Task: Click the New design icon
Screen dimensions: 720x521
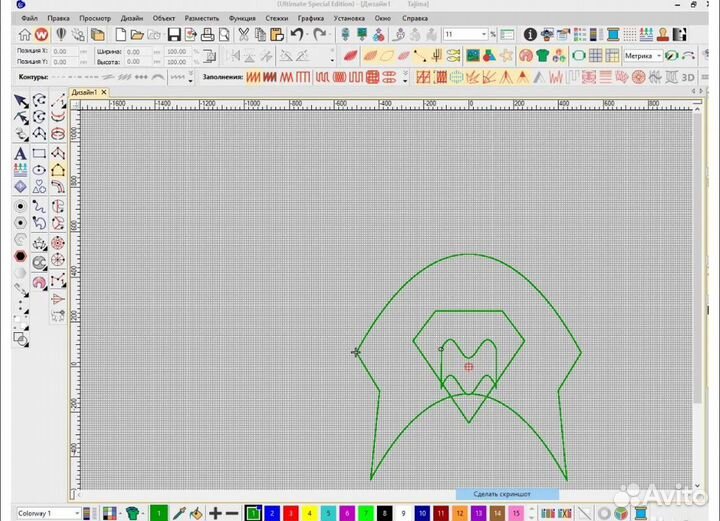Action: pyautogui.click(x=120, y=34)
